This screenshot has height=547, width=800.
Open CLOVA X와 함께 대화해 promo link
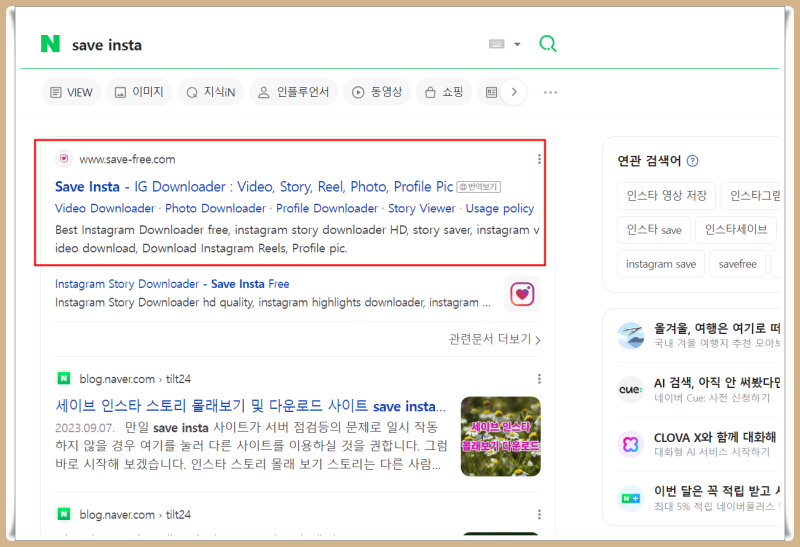(x=715, y=437)
